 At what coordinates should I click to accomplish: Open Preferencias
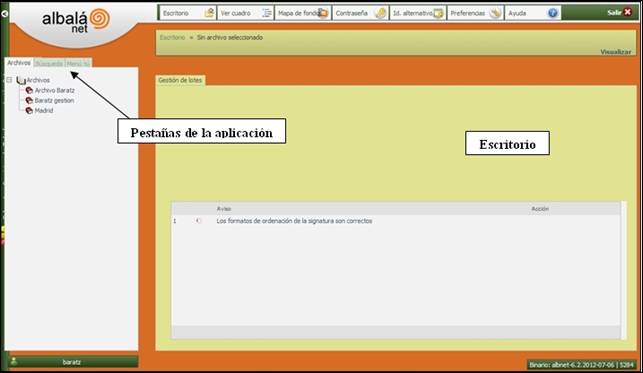point(475,13)
